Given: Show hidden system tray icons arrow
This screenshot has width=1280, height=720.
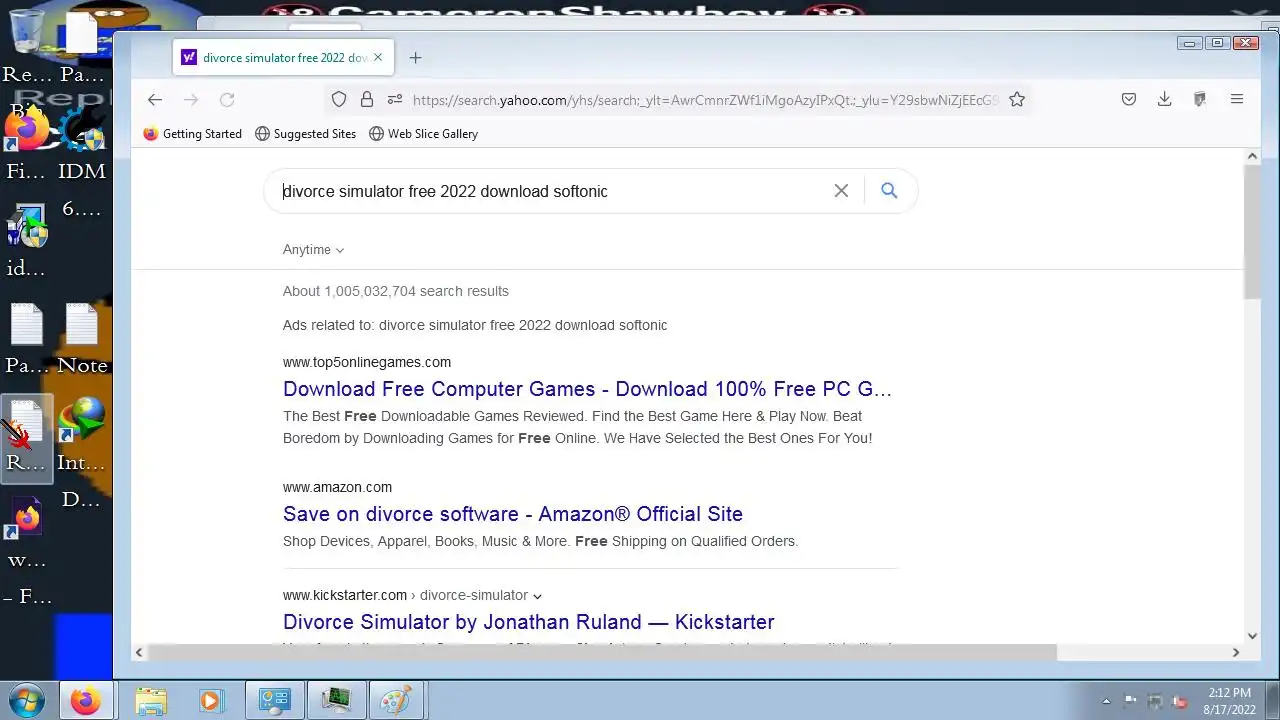Looking at the screenshot, I should point(1106,701).
